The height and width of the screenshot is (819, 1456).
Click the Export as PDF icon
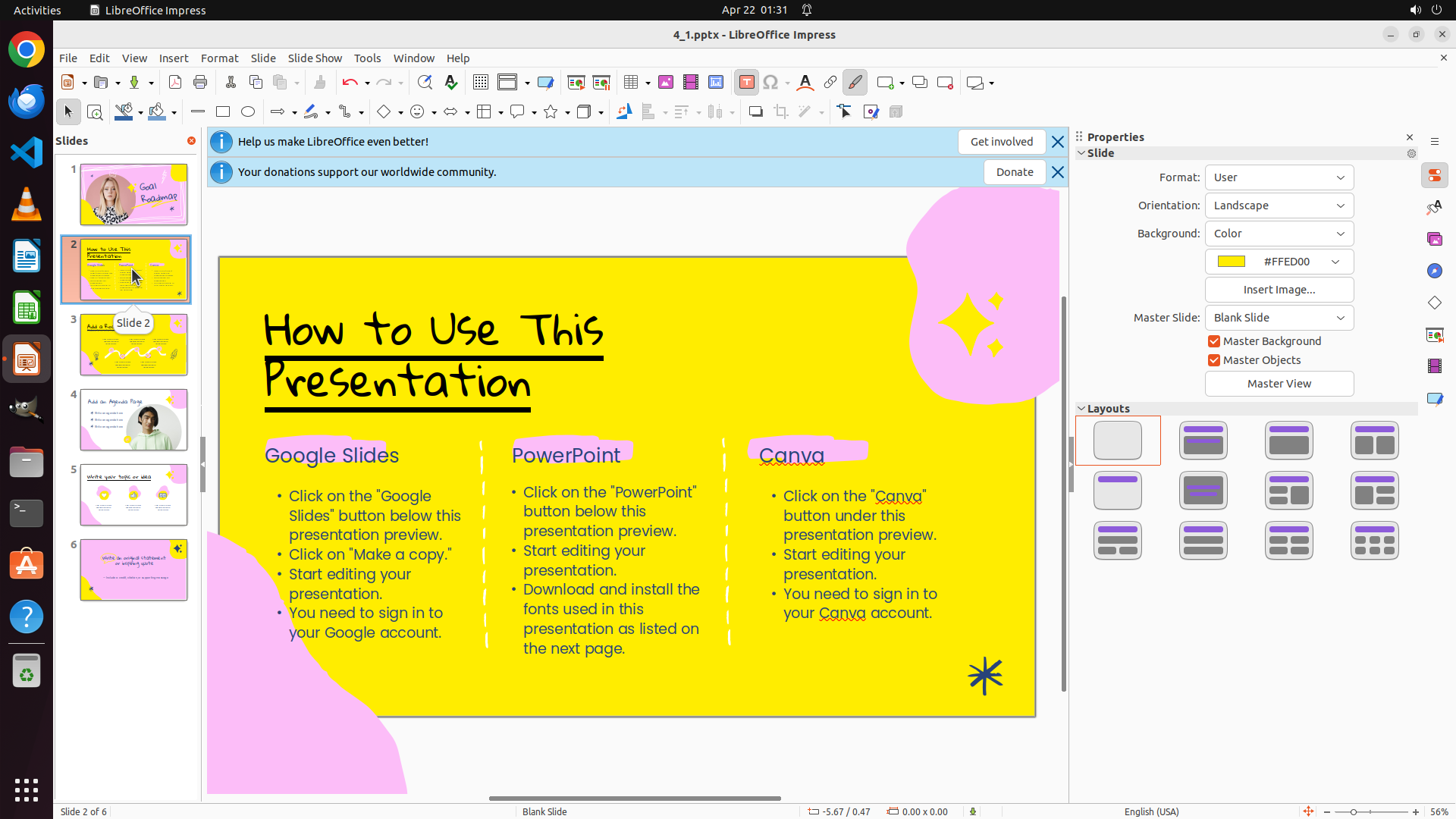coord(175,83)
